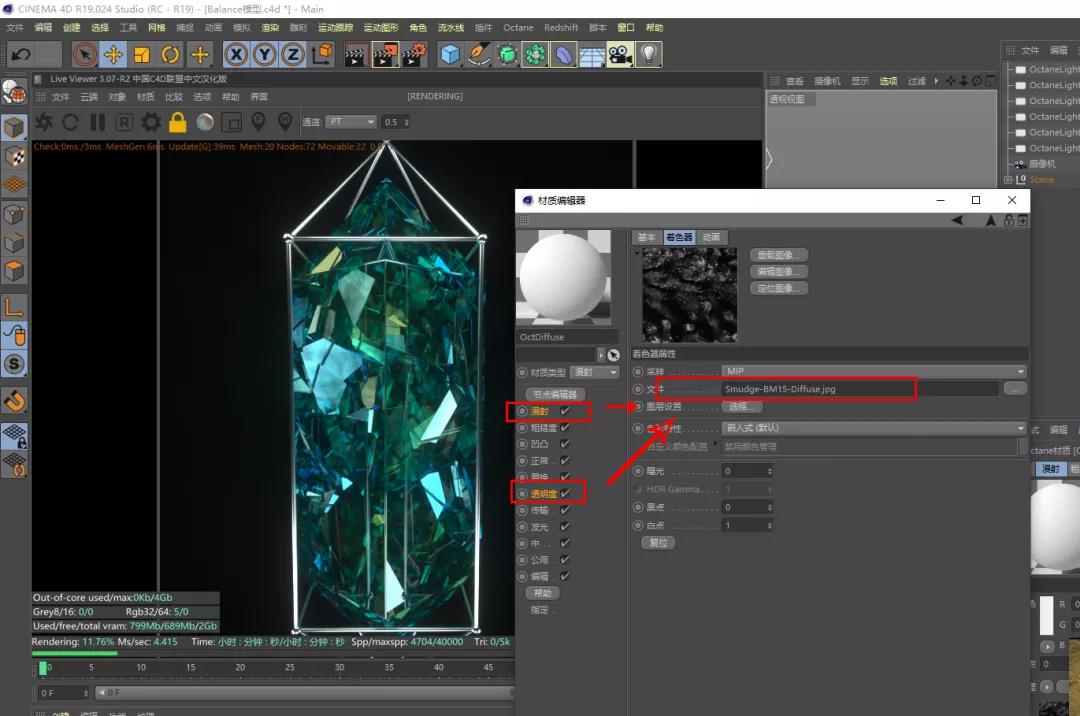Activate the Rotate tool
Image resolution: width=1080 pixels, height=716 pixels.
pos(171,54)
